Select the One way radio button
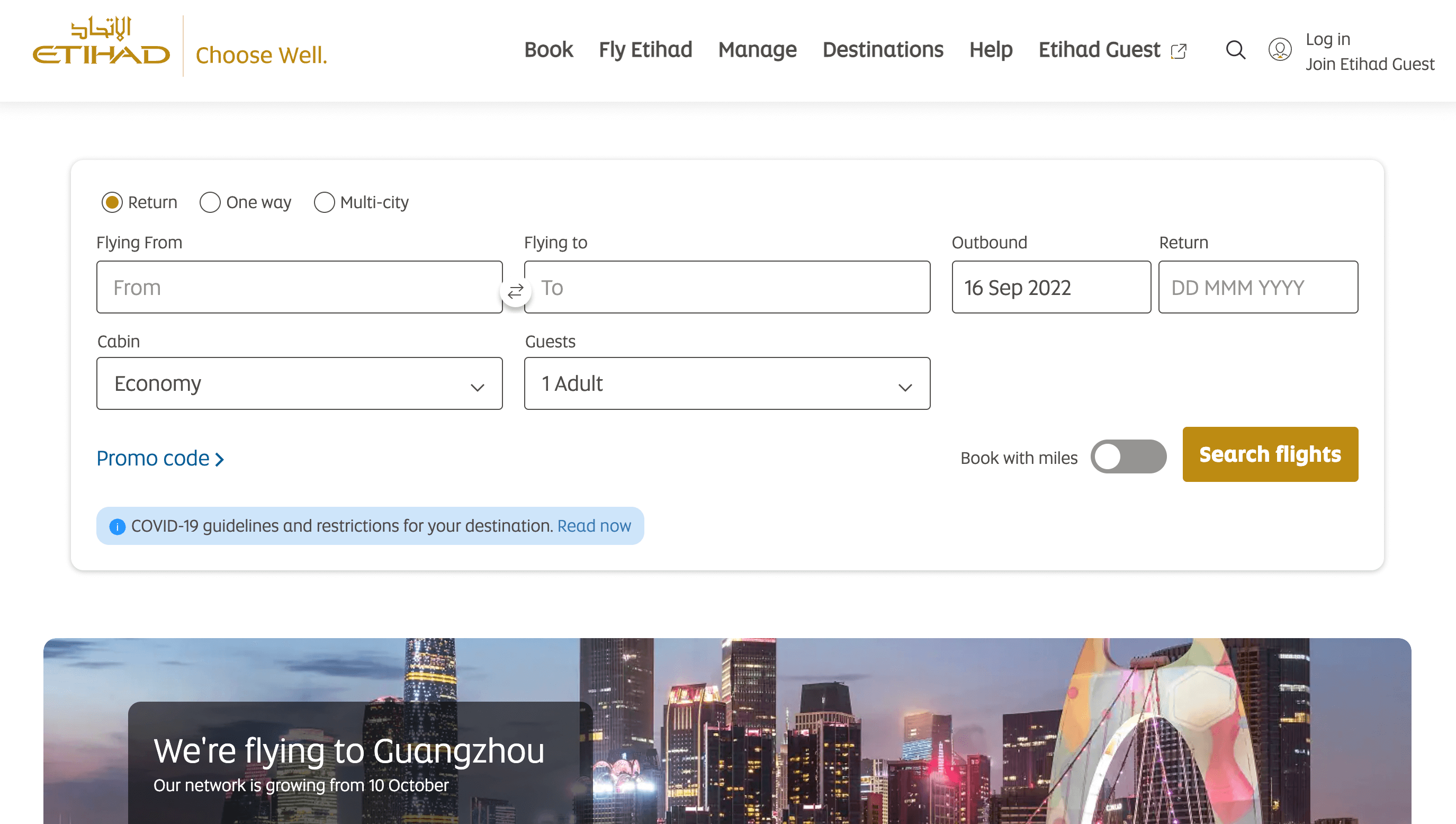Viewport: 1456px width, 824px height. tap(210, 202)
